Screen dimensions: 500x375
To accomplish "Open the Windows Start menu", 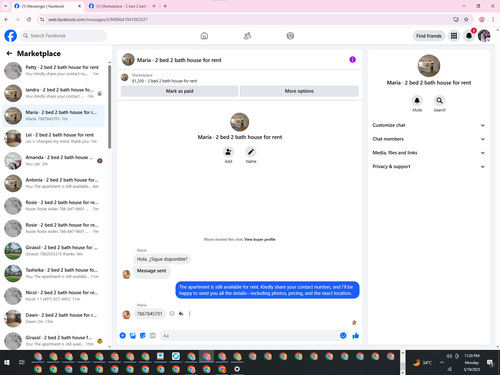I will tap(7, 362).
